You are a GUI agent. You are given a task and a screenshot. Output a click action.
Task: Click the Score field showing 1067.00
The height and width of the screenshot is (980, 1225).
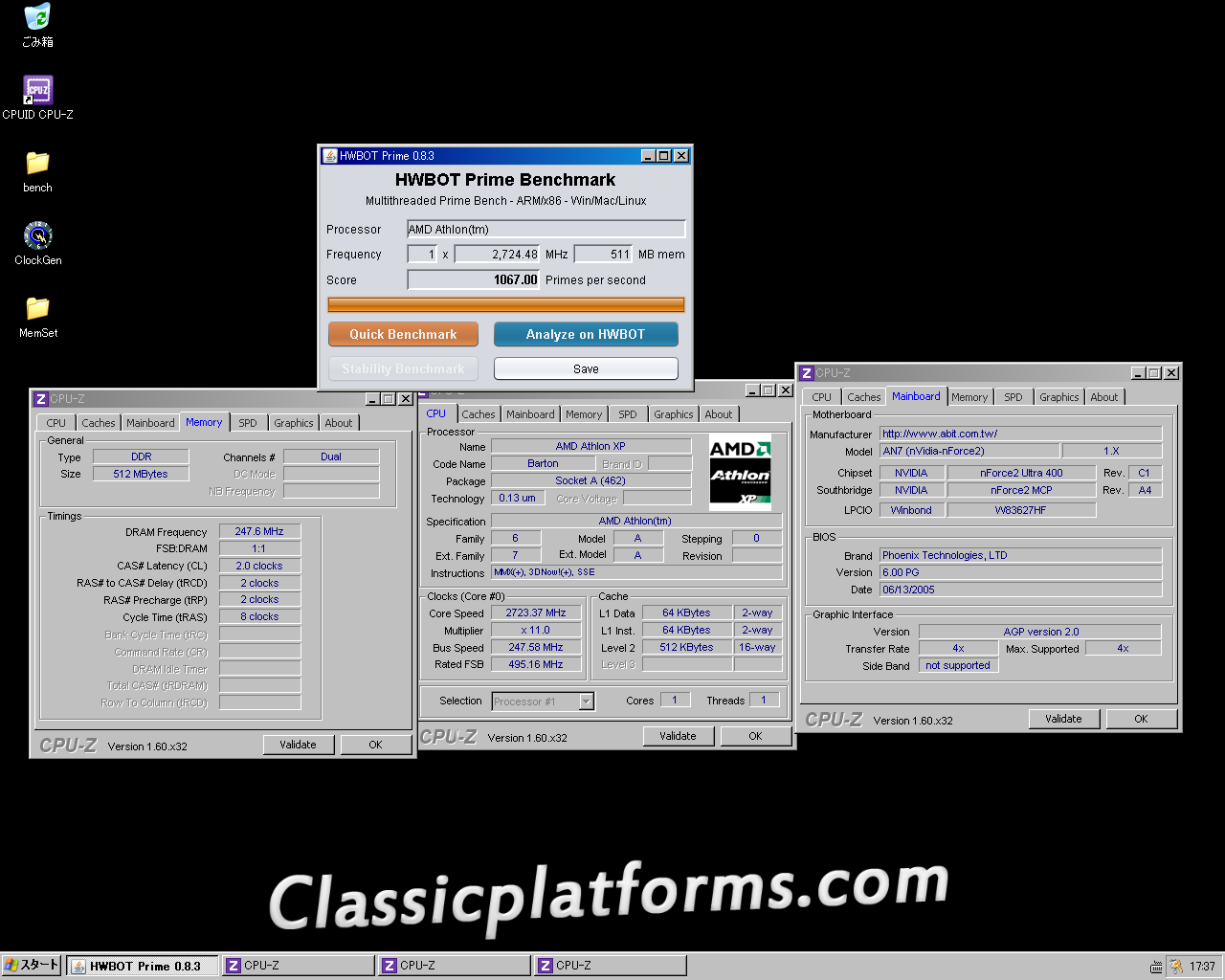(474, 279)
